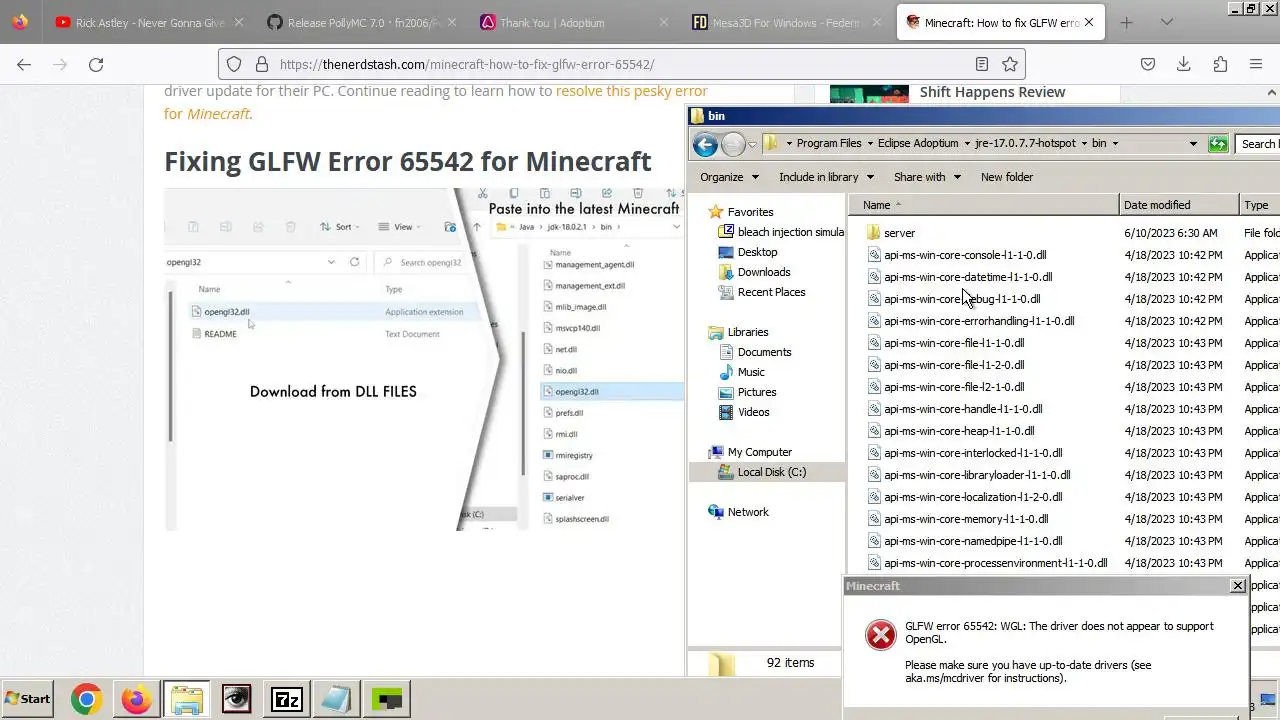Select Favorites in navigation pane

[x=750, y=212]
